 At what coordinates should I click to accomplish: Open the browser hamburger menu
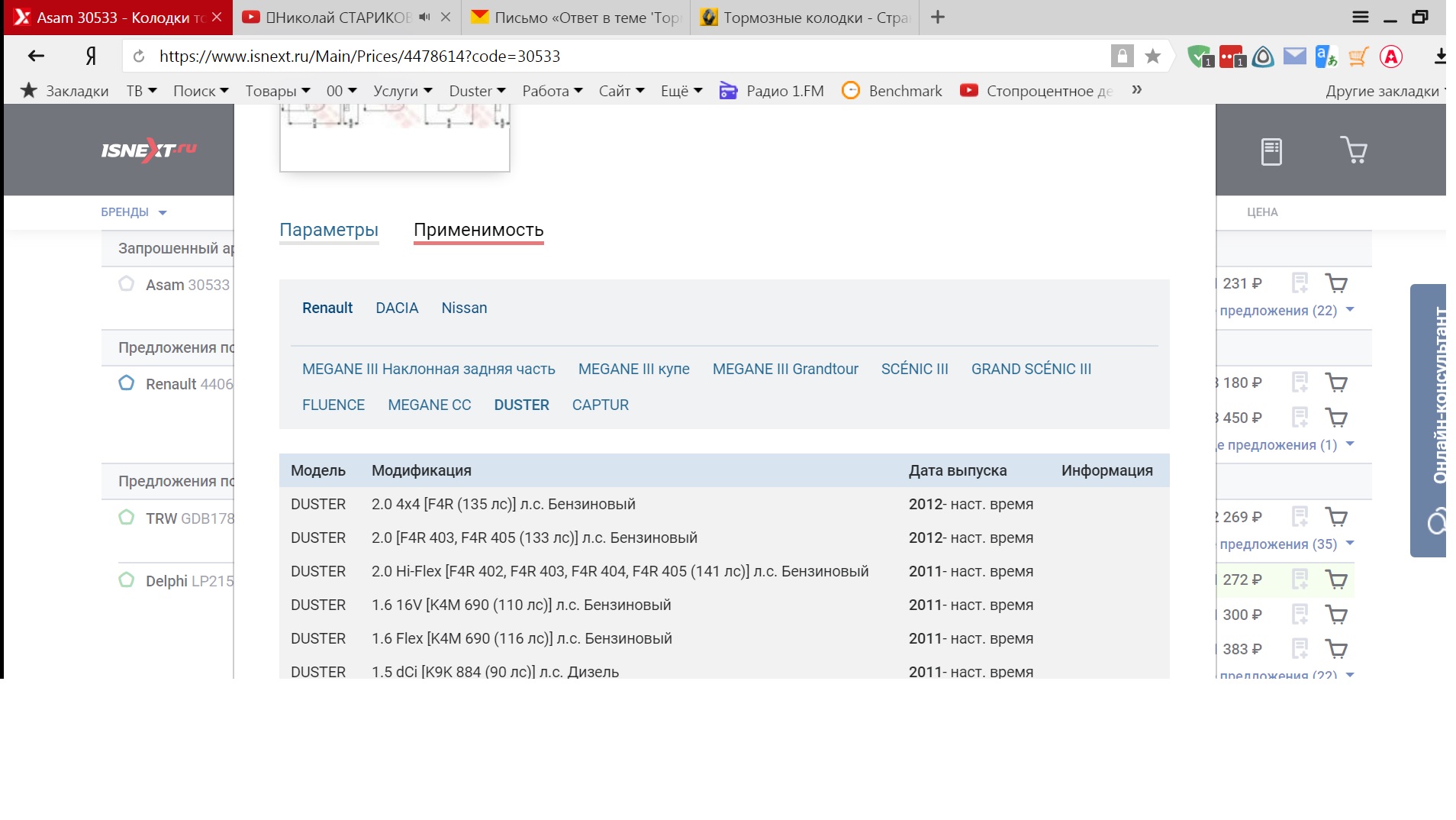tap(1361, 17)
